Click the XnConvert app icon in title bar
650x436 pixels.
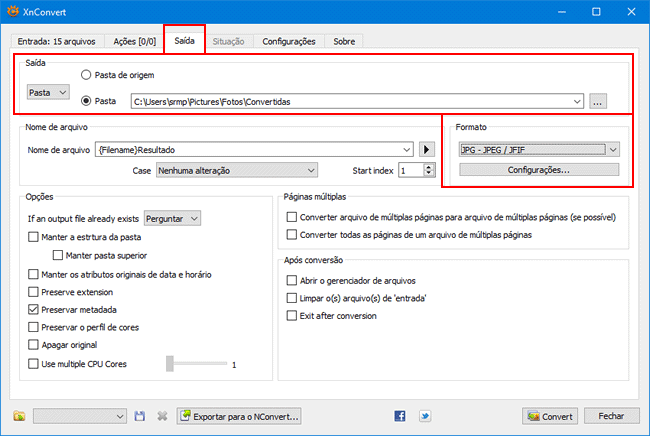click(13, 12)
